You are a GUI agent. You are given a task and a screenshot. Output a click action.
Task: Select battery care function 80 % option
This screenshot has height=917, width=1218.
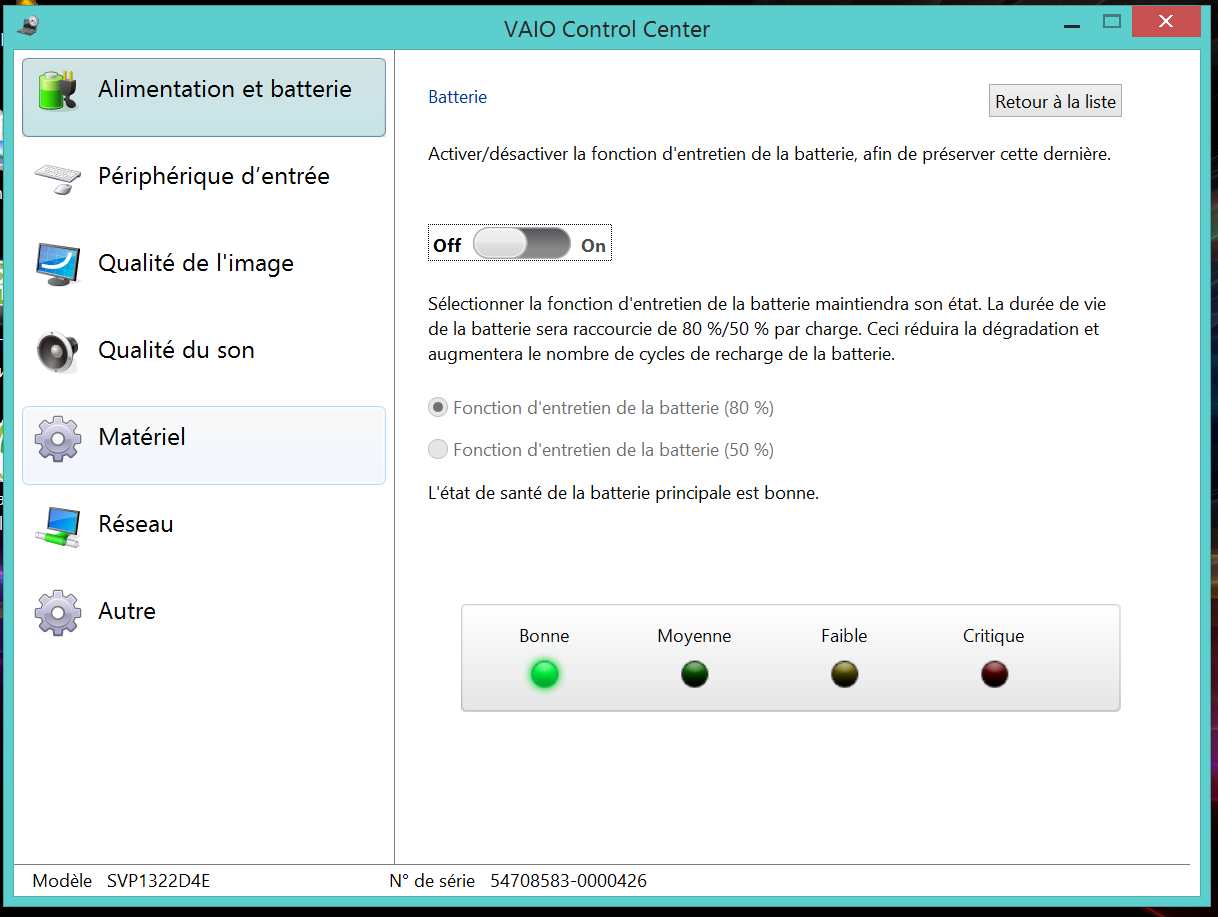[x=438, y=408]
